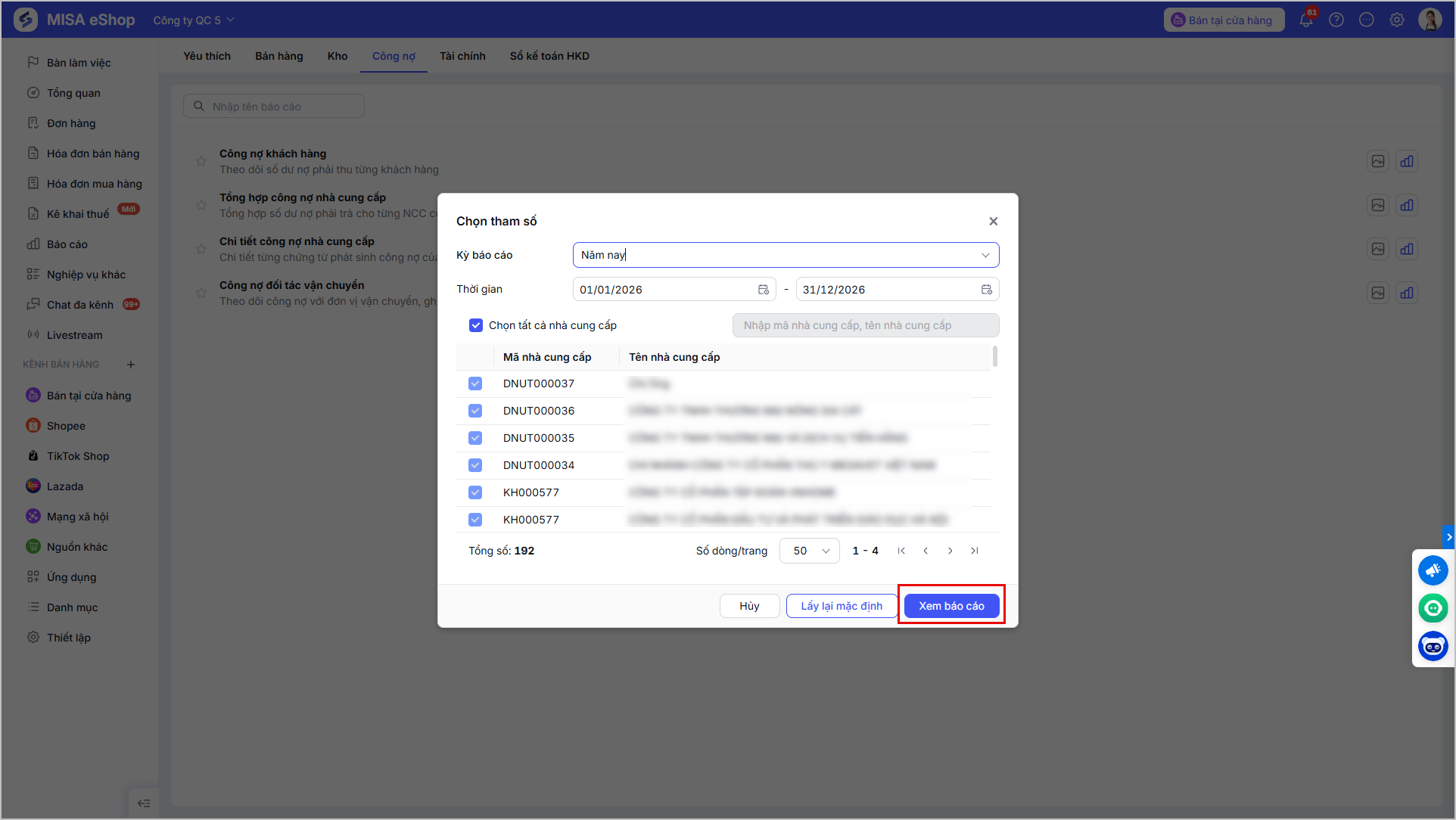The height and width of the screenshot is (820, 1456).
Task: Click calendar icon next to 31/12/2026
Action: (987, 290)
